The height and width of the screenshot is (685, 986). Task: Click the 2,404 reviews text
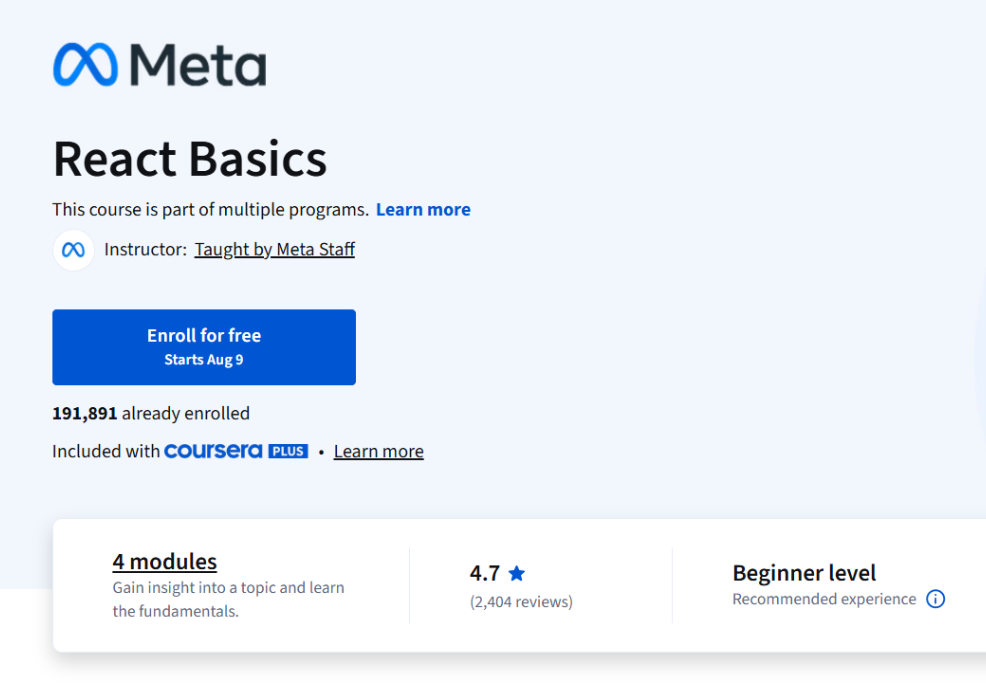521,602
